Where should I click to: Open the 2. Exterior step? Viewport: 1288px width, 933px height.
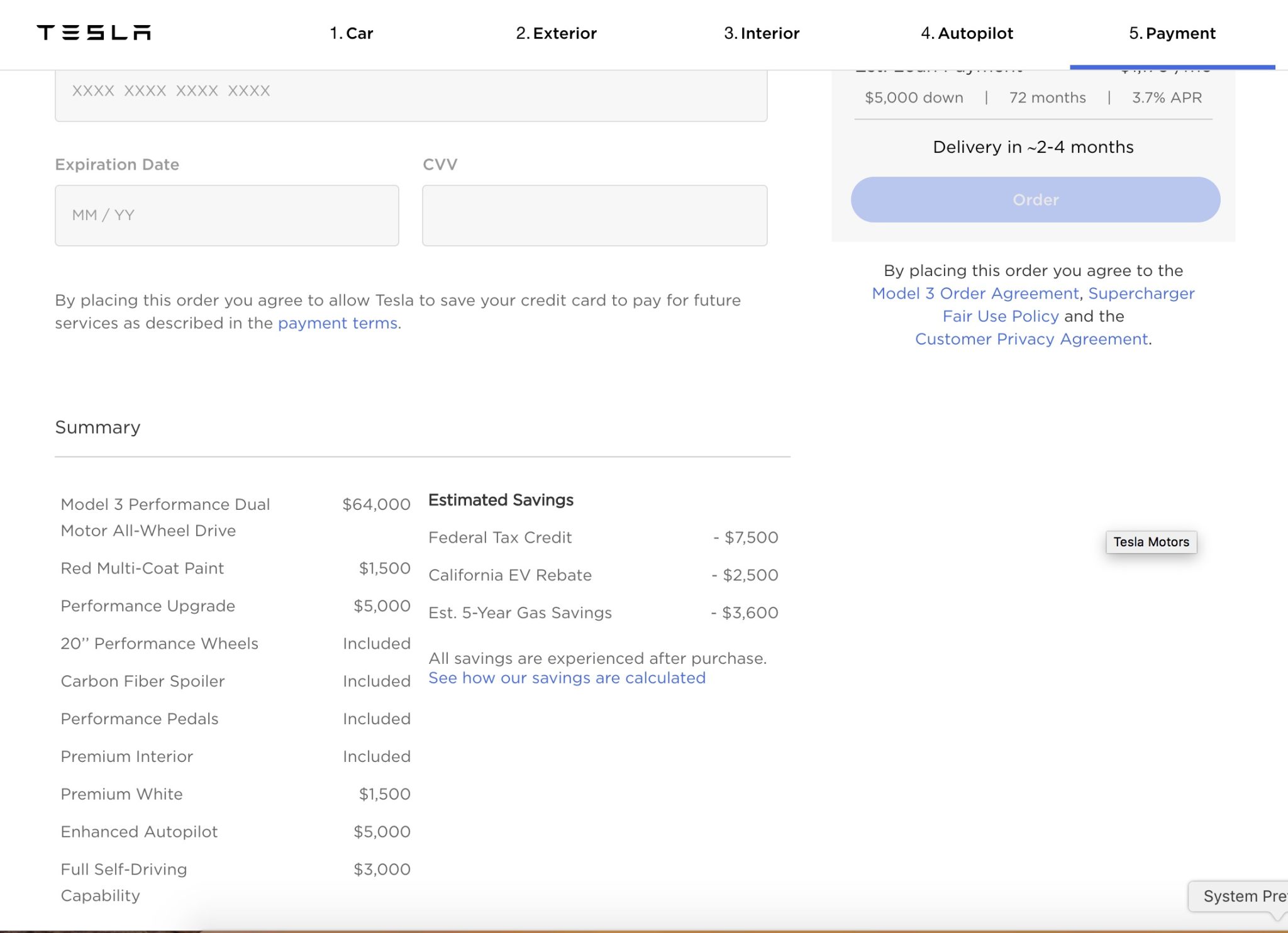pos(556,33)
